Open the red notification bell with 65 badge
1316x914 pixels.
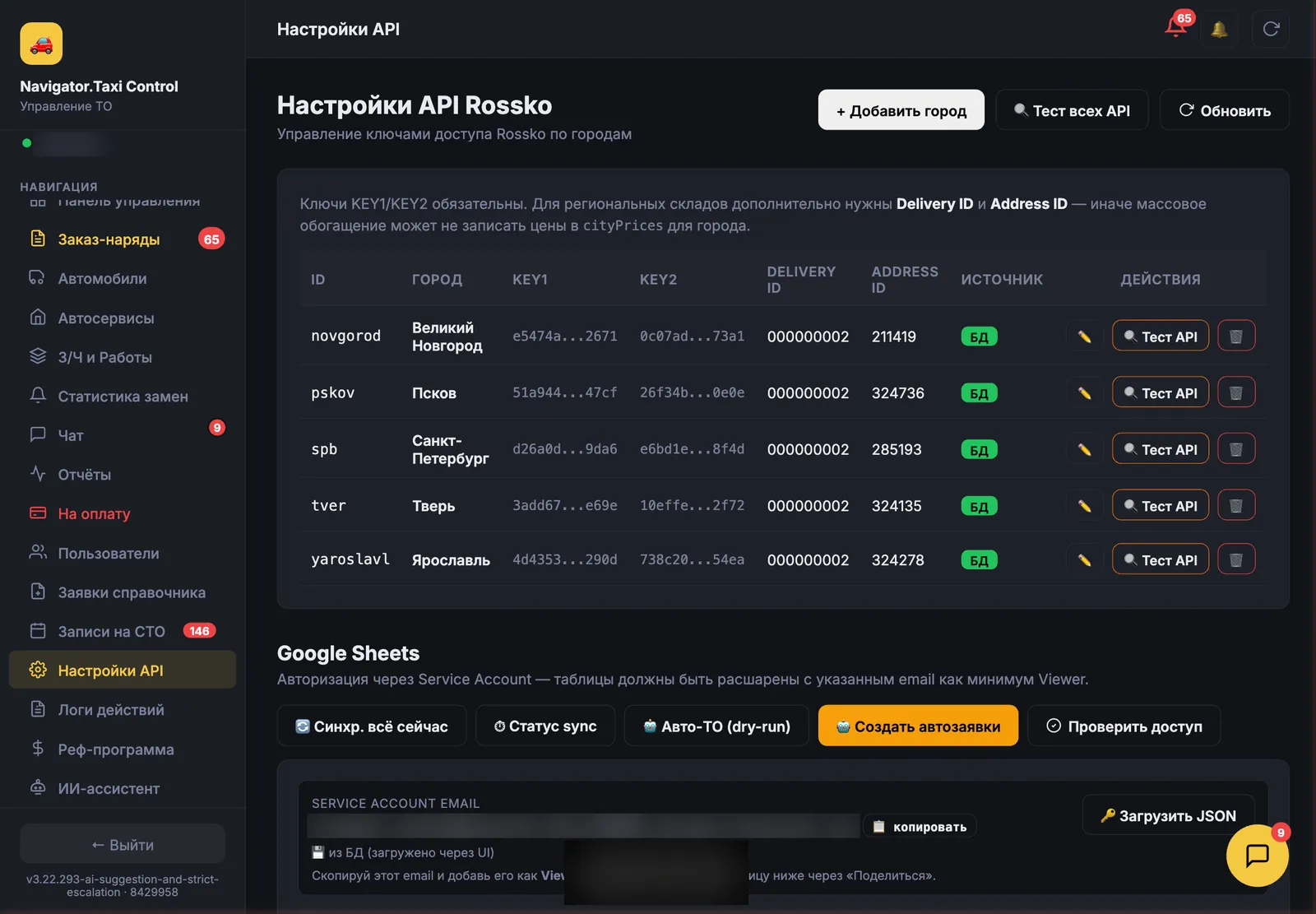point(1177,27)
